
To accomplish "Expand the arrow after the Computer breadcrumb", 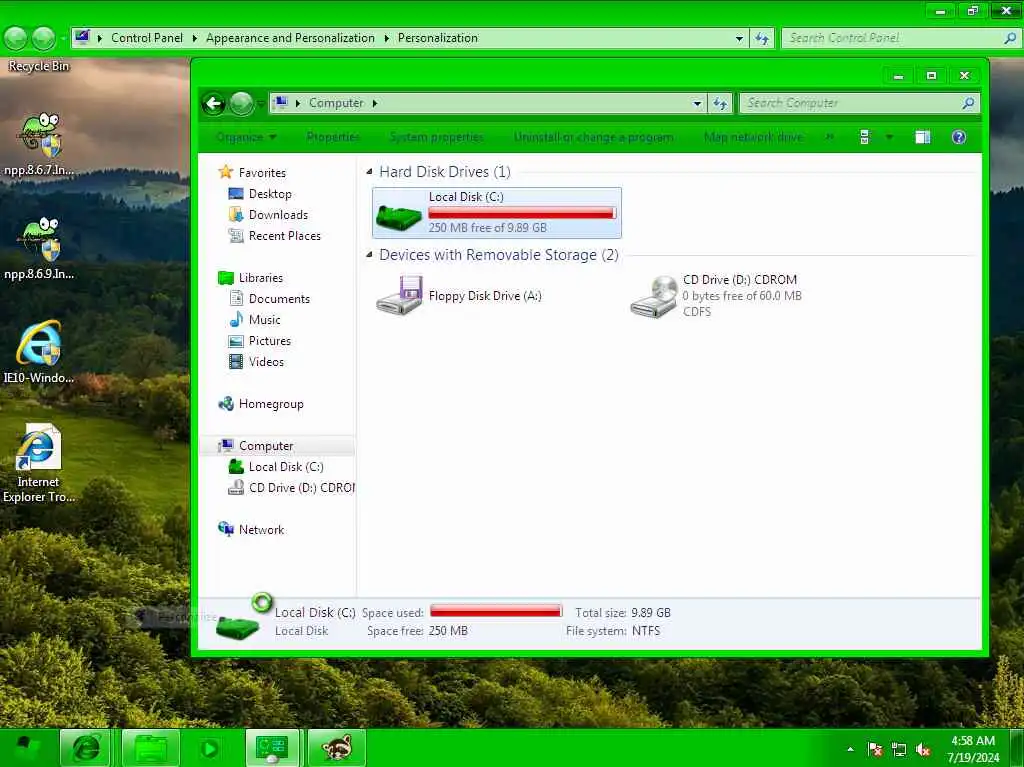I will pyautogui.click(x=375, y=103).
